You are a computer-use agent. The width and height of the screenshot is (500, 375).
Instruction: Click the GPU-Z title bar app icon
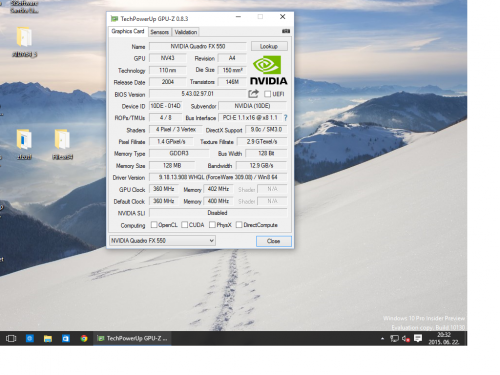114,18
